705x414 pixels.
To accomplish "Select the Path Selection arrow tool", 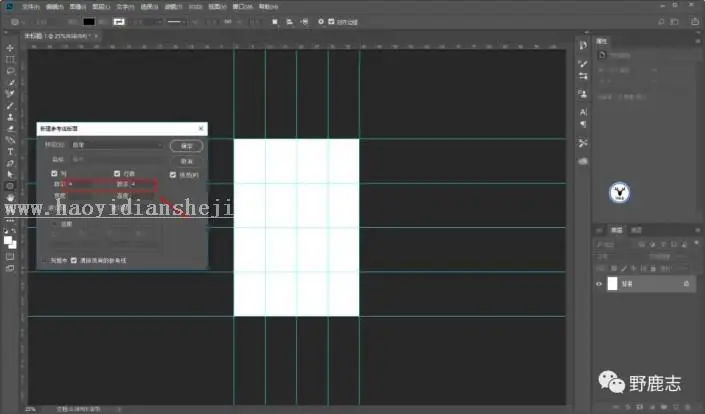I will point(10,175).
